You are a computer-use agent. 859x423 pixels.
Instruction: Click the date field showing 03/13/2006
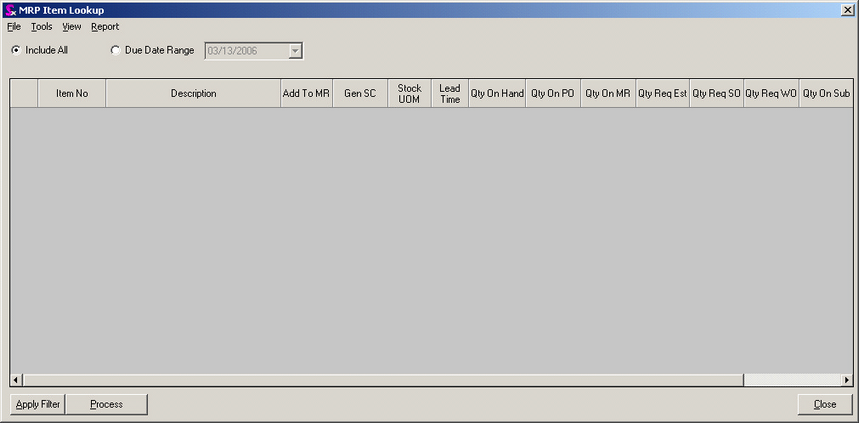point(245,50)
